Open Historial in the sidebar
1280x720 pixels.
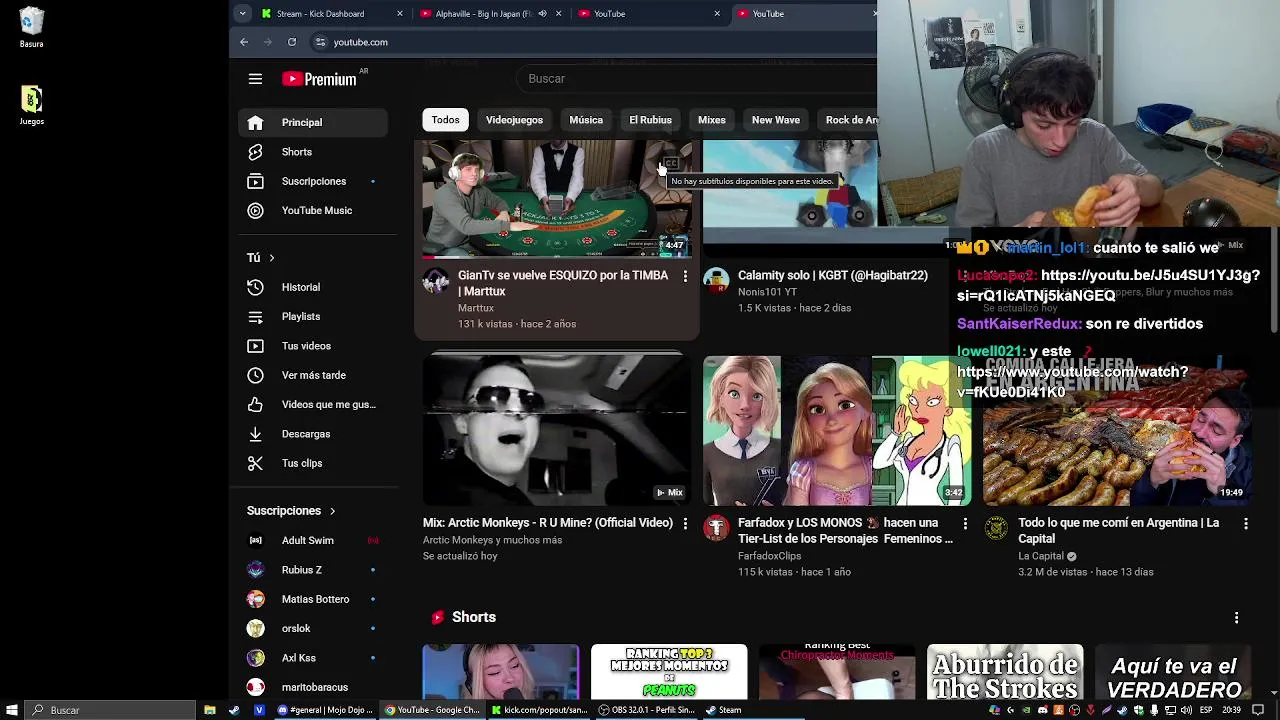coord(313,287)
